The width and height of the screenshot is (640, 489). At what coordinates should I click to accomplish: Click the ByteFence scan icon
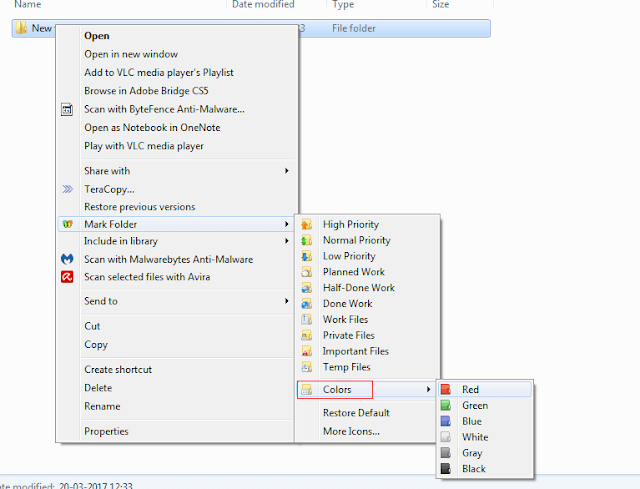[x=67, y=109]
